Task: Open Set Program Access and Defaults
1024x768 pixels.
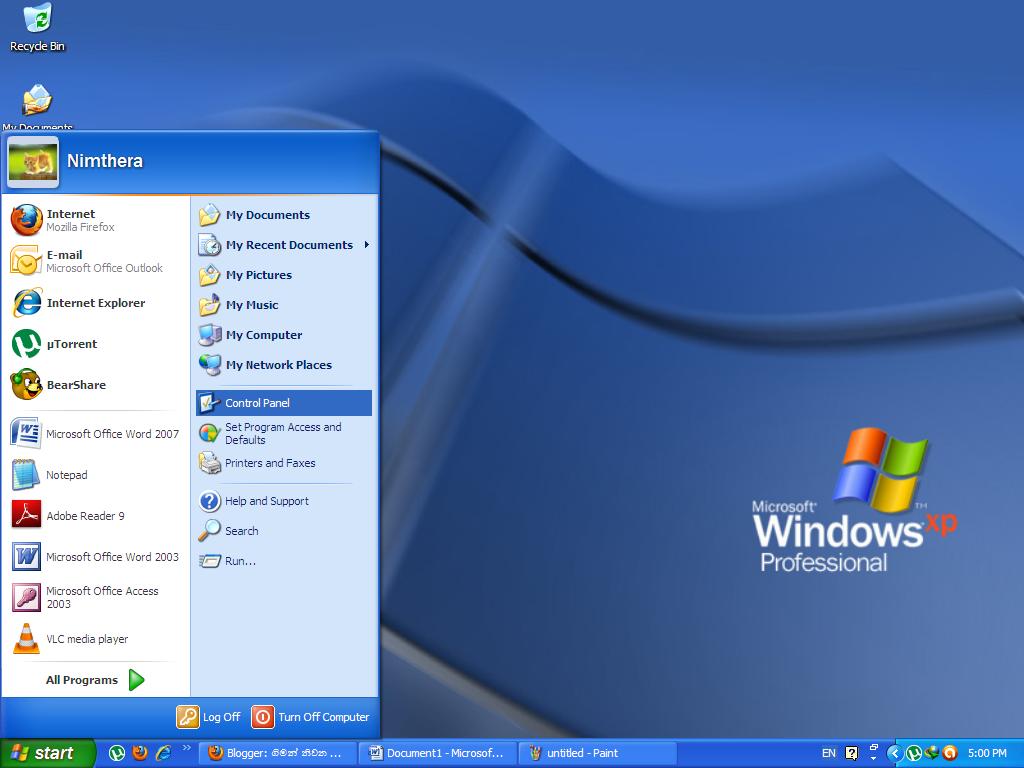Action: 284,433
